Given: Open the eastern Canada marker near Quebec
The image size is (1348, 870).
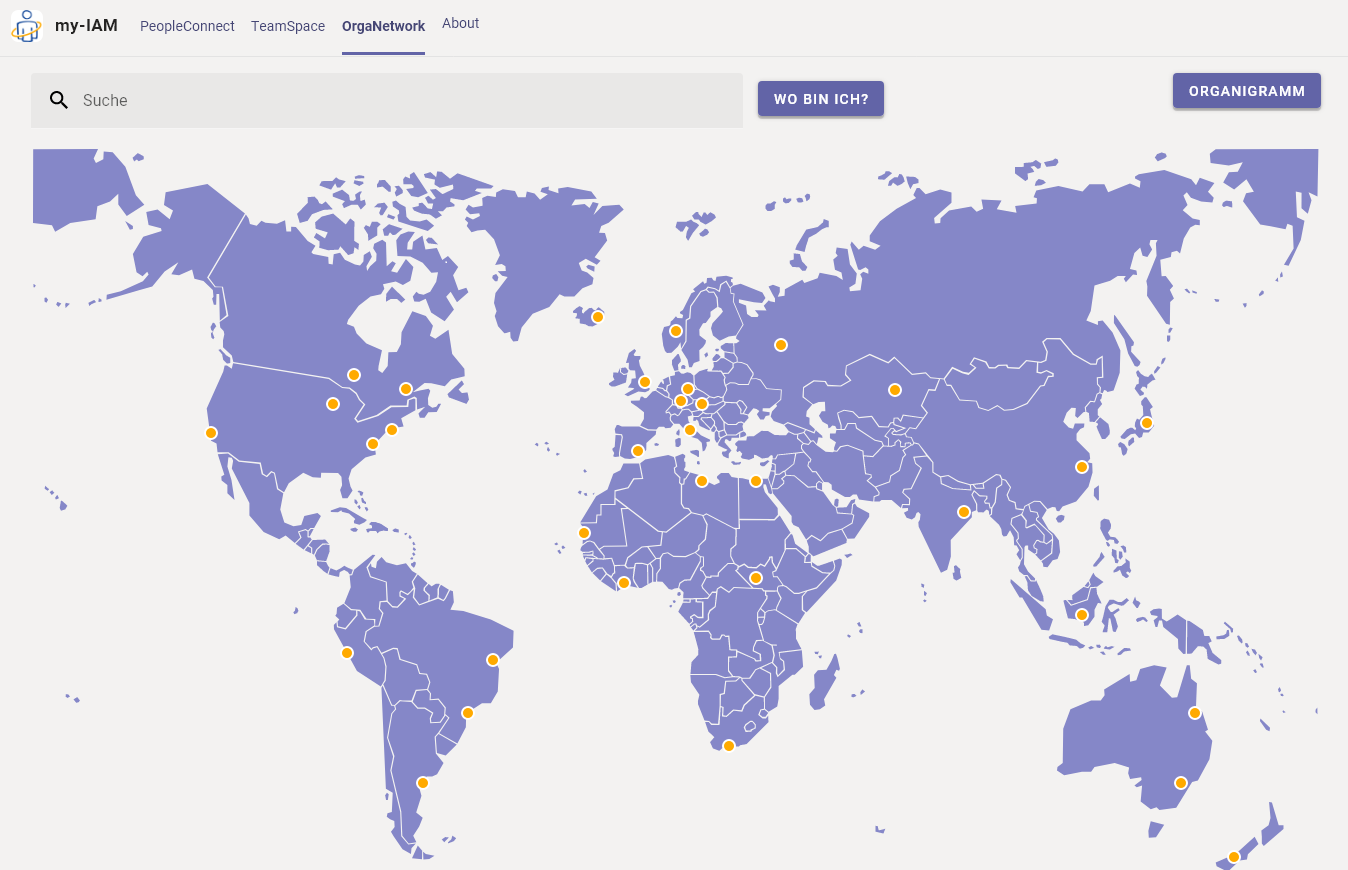Looking at the screenshot, I should click(x=406, y=389).
